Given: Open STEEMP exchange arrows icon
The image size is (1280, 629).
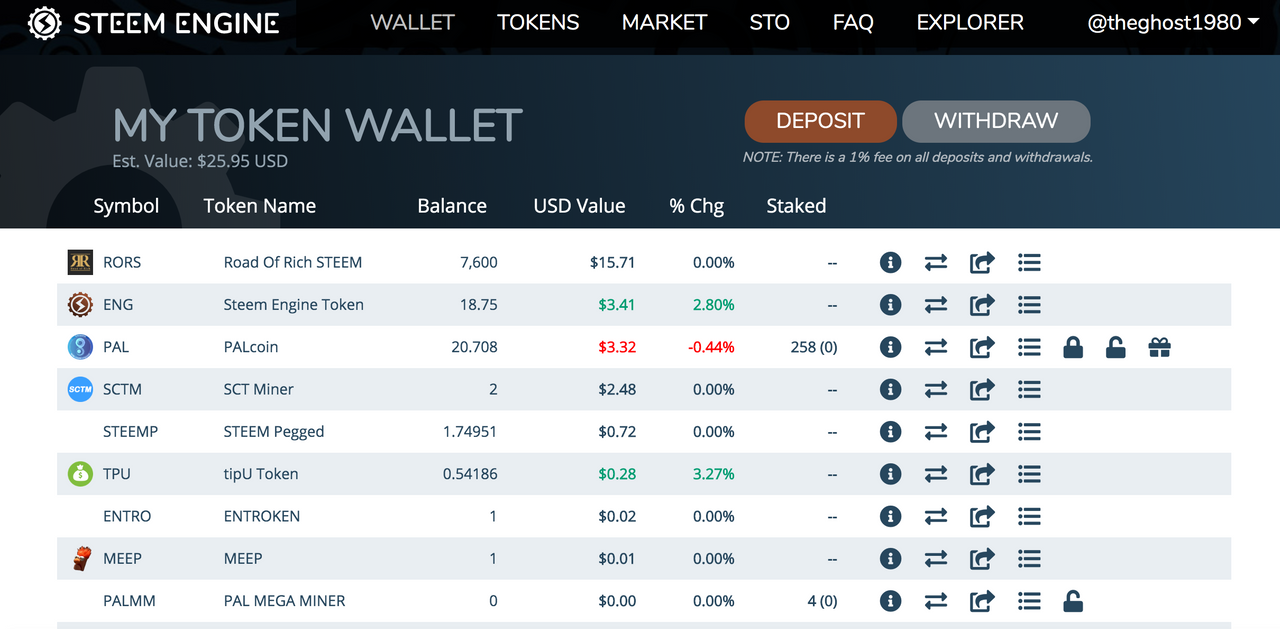Looking at the screenshot, I should click(936, 432).
